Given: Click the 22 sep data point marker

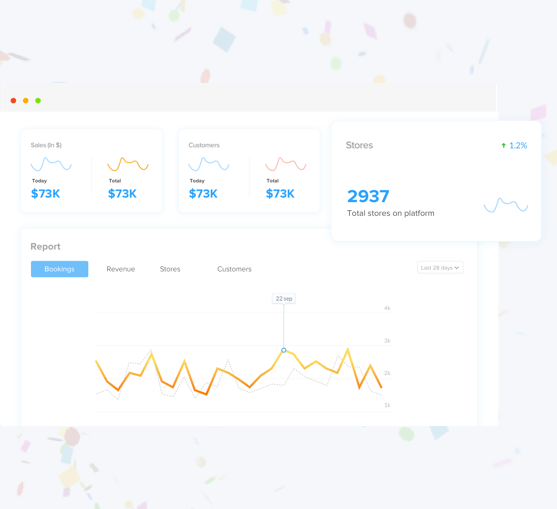Looking at the screenshot, I should click(x=283, y=350).
